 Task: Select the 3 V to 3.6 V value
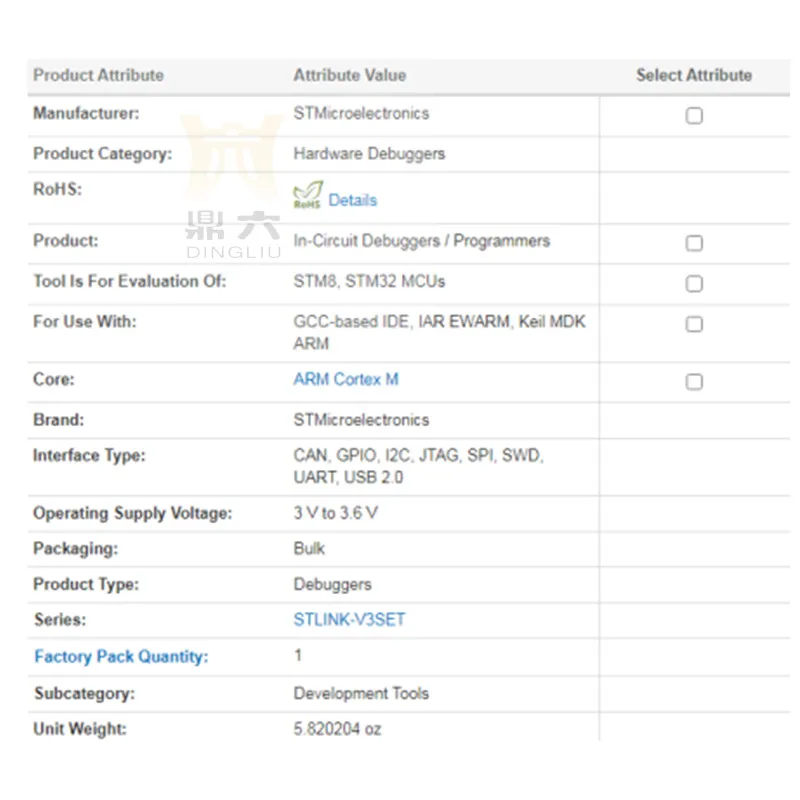tap(336, 513)
